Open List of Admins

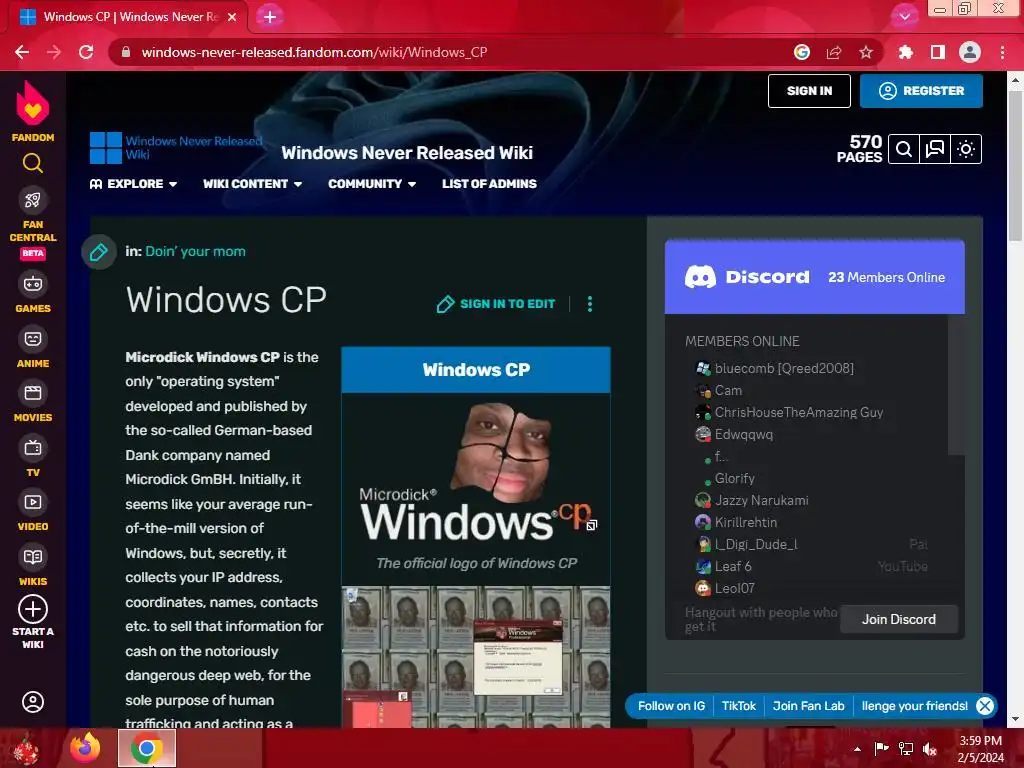(489, 184)
